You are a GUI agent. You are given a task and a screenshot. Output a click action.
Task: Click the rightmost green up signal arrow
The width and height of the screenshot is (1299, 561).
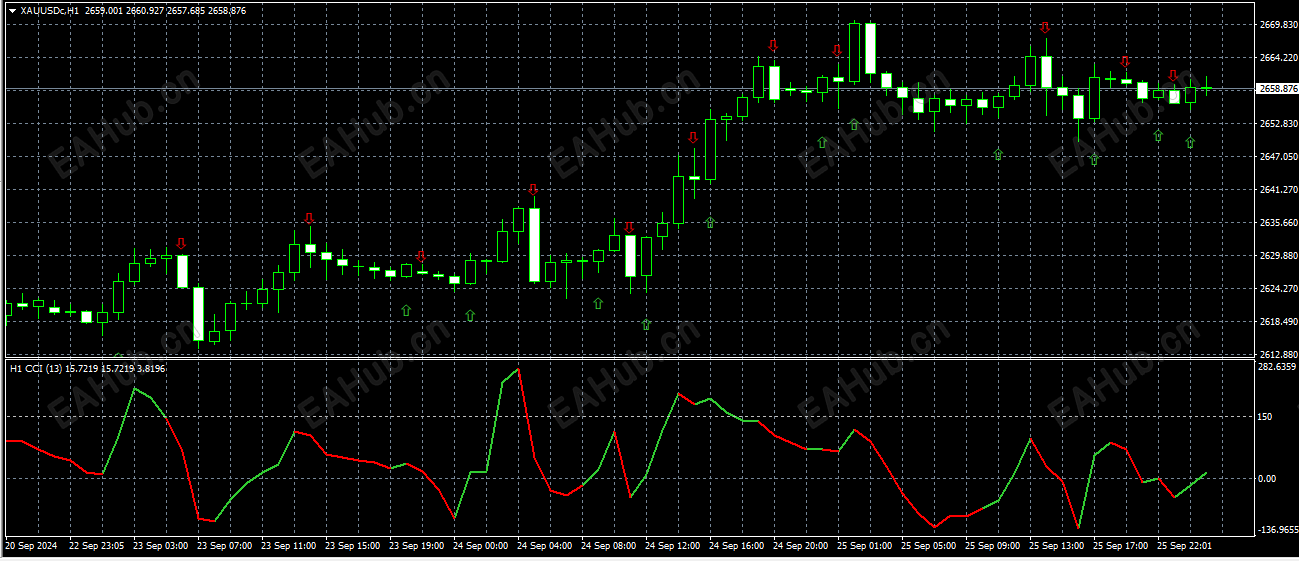1190,142
